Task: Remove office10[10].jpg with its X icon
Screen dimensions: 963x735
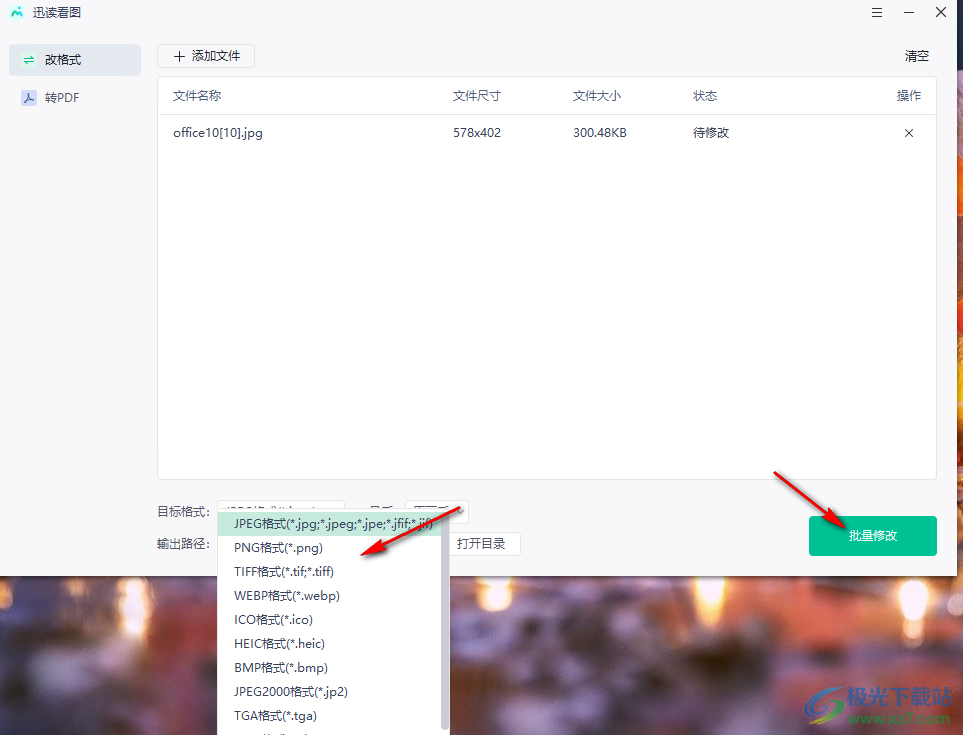Action: pyautogui.click(x=908, y=133)
